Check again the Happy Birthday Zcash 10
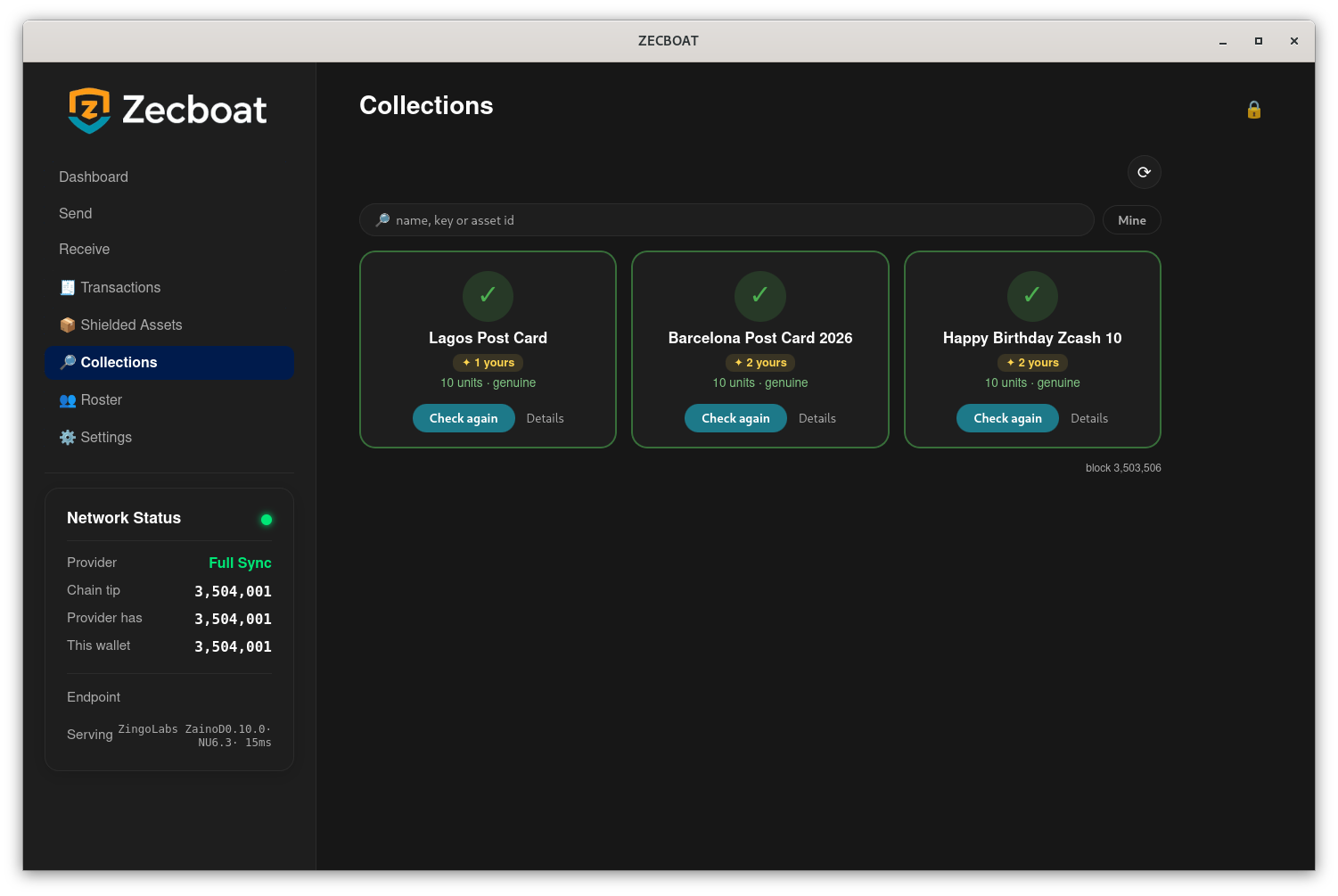The image size is (1338, 896). 1007,418
